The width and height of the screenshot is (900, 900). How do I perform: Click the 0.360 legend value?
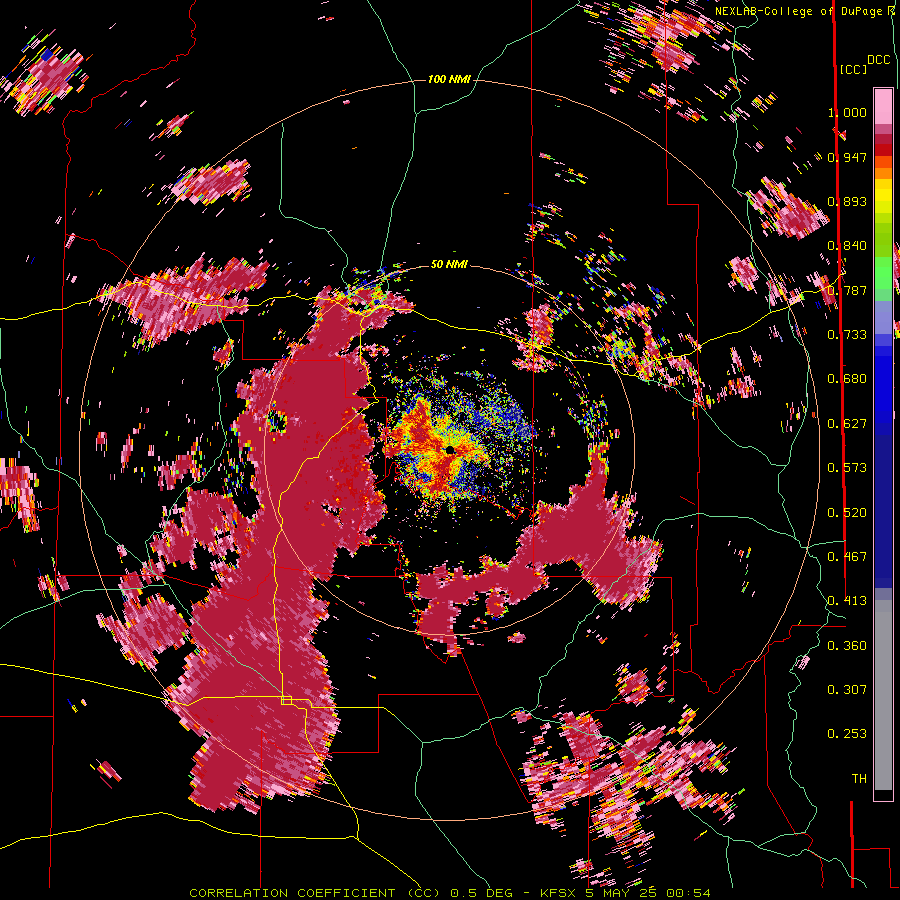point(847,646)
